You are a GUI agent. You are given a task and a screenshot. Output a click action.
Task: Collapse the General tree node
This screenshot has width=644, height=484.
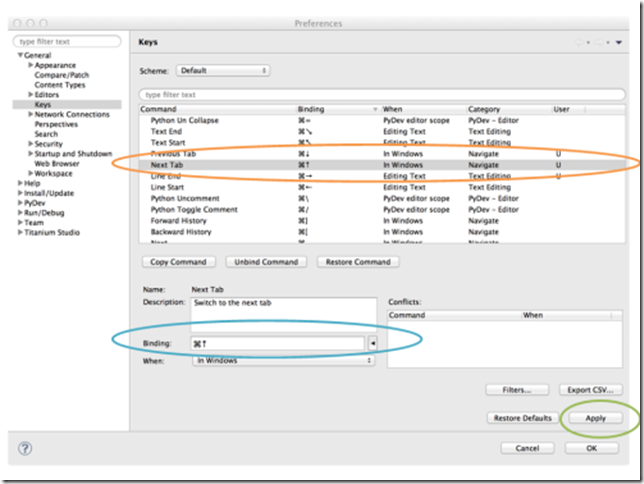point(19,56)
